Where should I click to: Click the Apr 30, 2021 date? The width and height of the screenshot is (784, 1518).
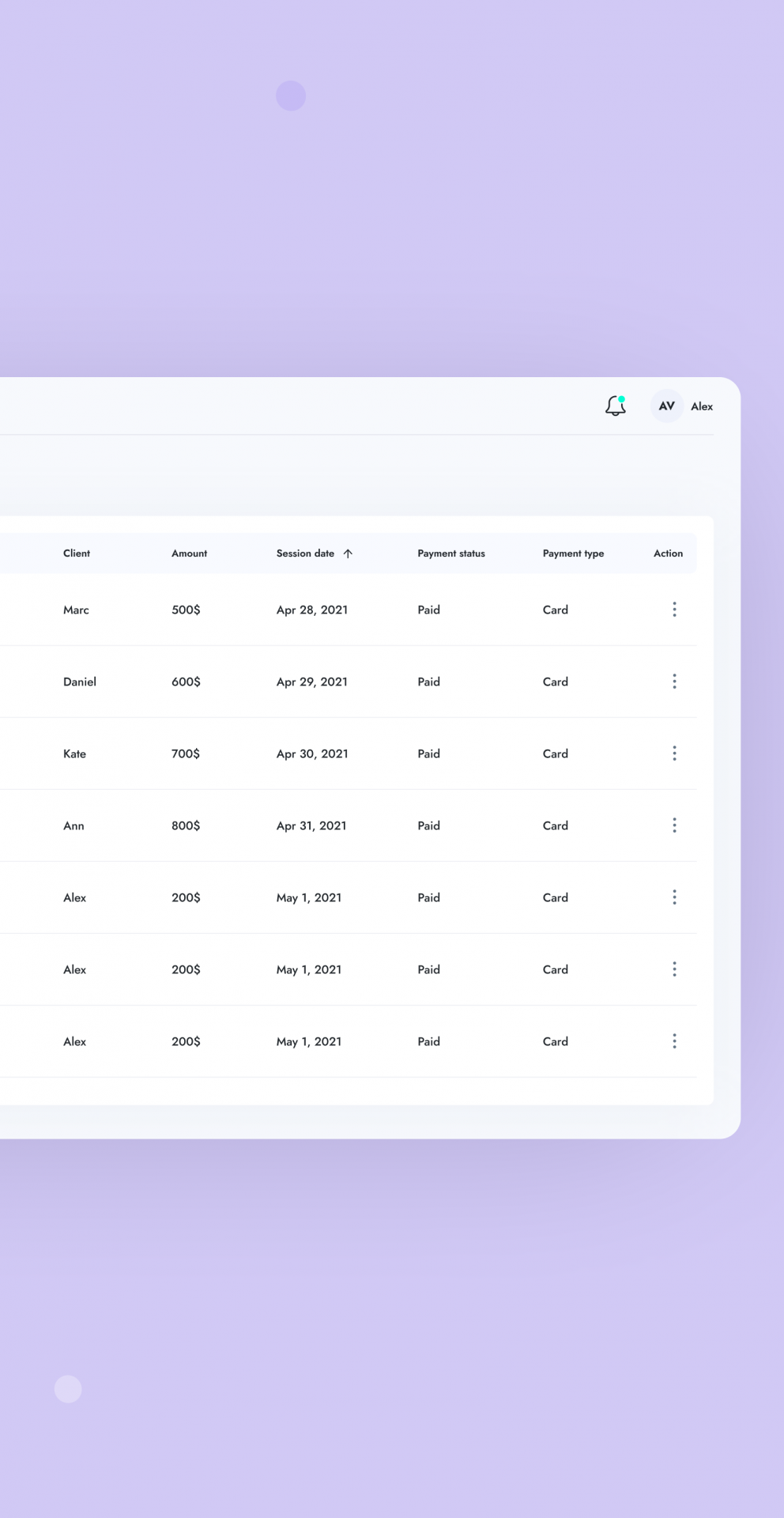tap(312, 753)
